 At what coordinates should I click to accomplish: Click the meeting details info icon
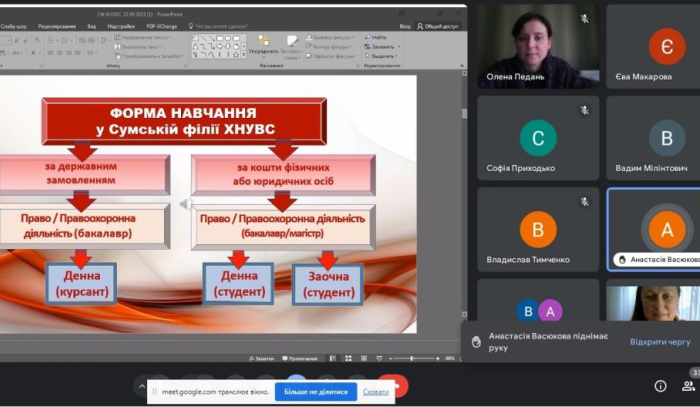(x=660, y=386)
